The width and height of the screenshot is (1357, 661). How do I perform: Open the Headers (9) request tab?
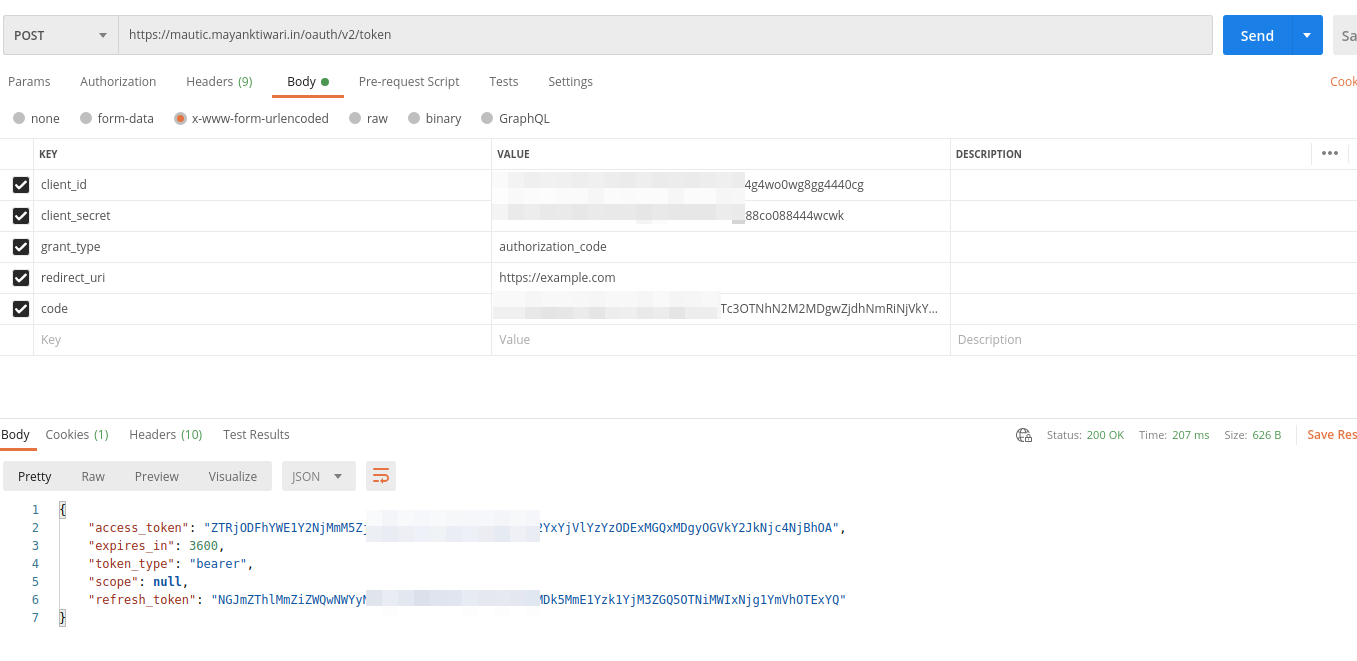coord(219,81)
